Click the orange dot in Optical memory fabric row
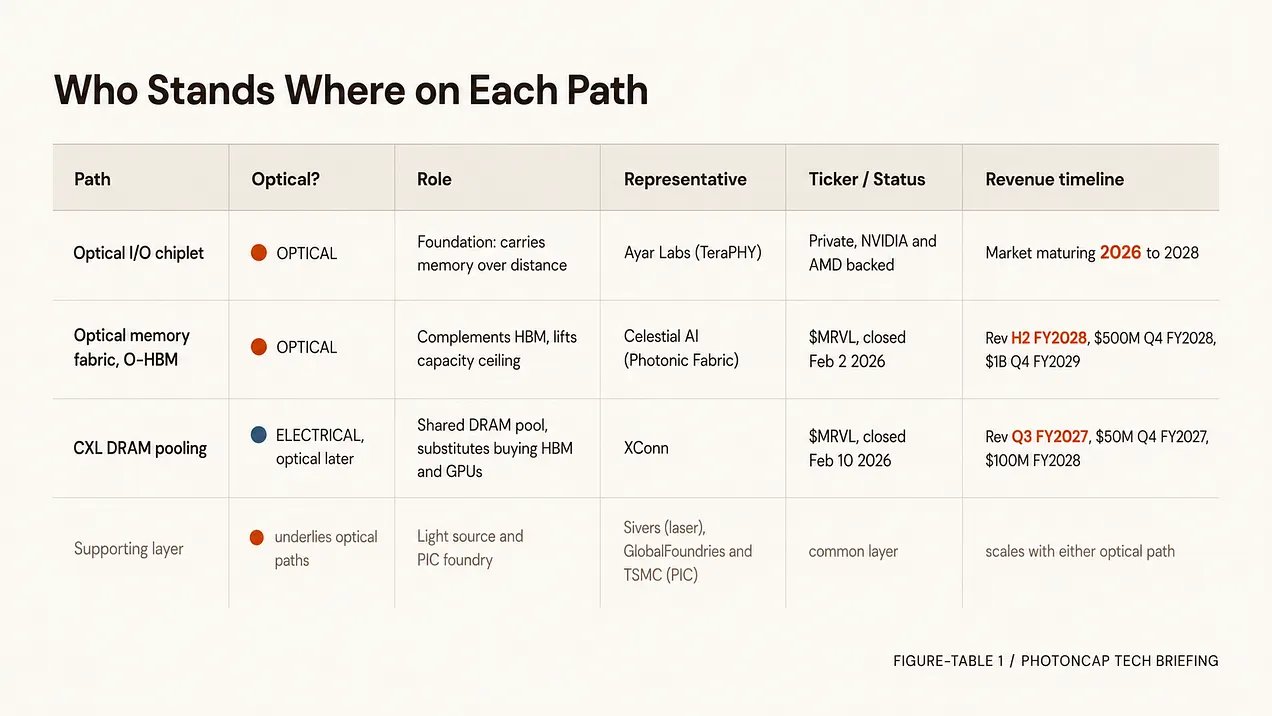This screenshot has width=1272, height=716. [x=258, y=347]
